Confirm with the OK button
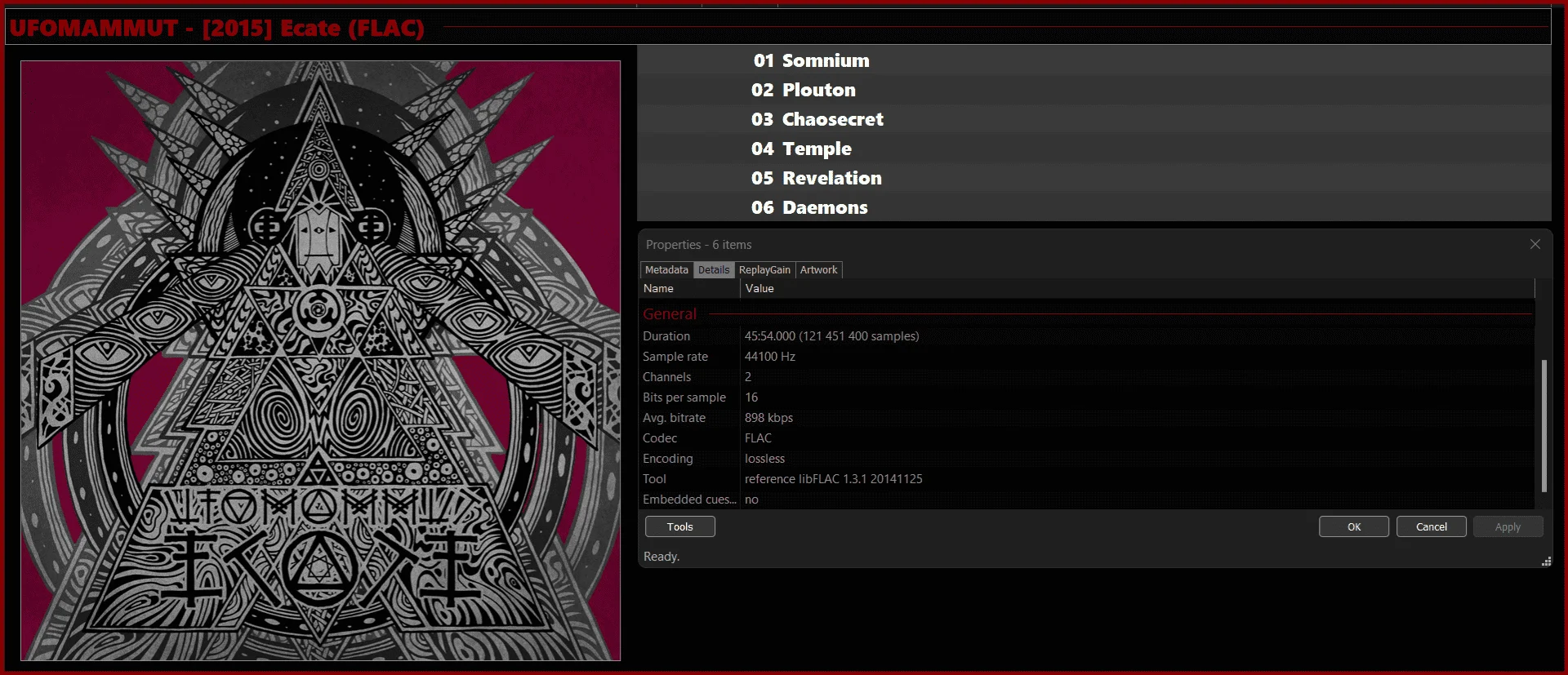 click(1353, 526)
